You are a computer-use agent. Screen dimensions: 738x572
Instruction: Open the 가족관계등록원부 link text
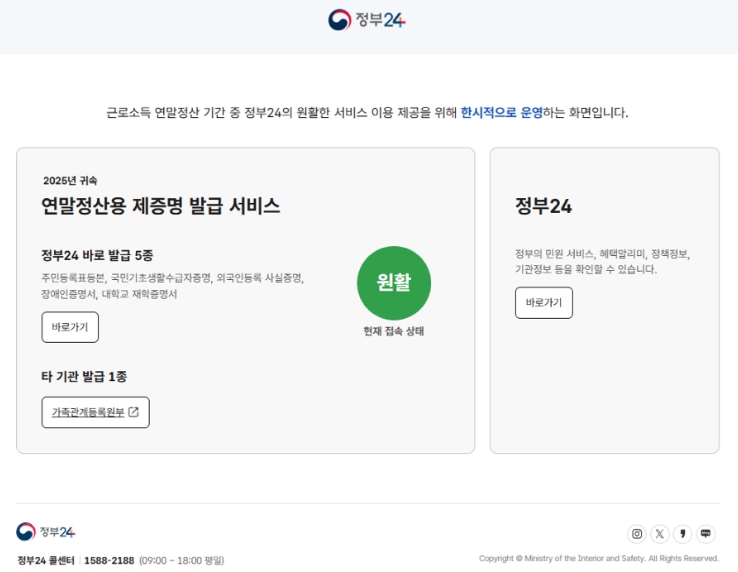click(x=88, y=412)
